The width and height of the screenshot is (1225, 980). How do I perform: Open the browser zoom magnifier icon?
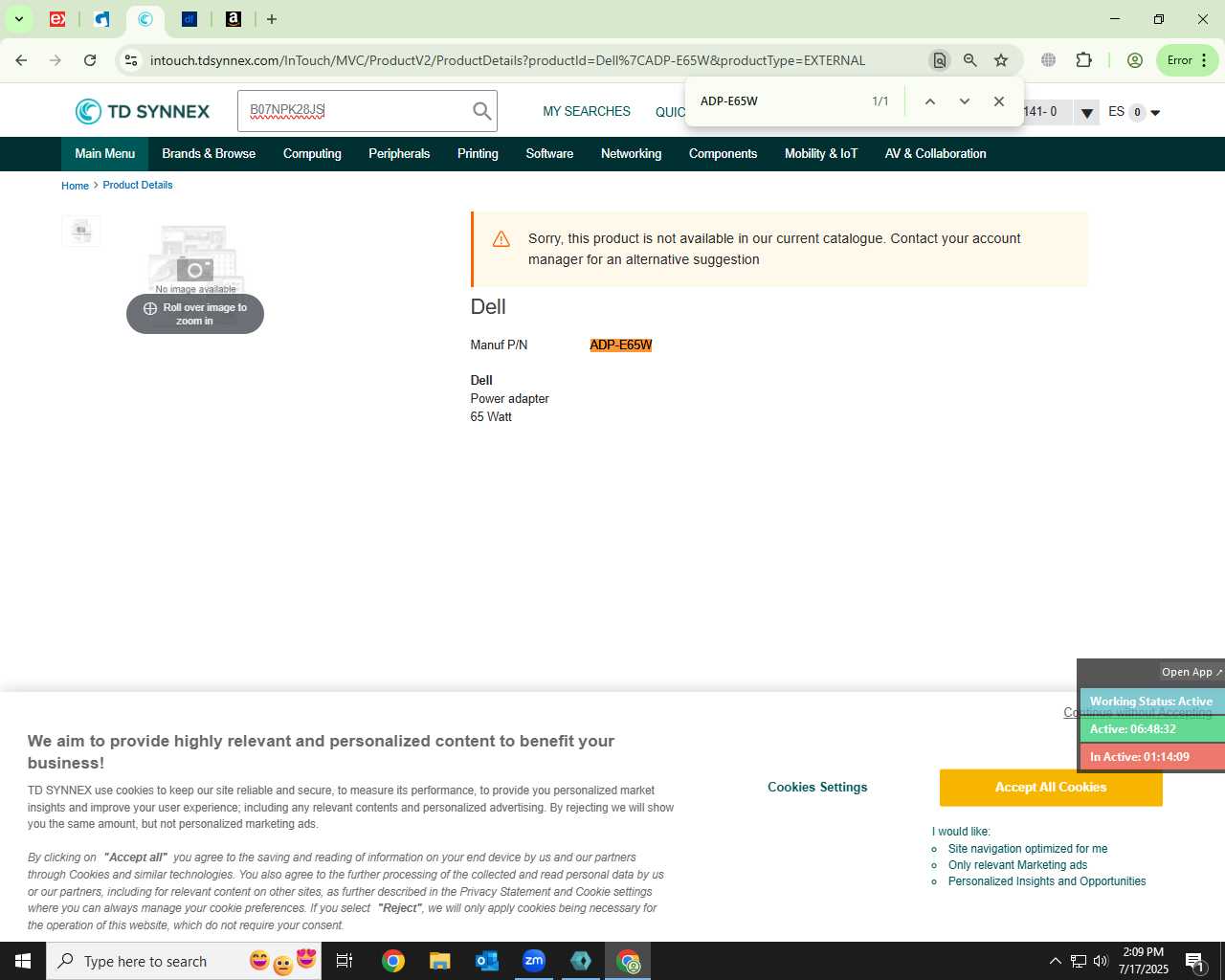[970, 60]
